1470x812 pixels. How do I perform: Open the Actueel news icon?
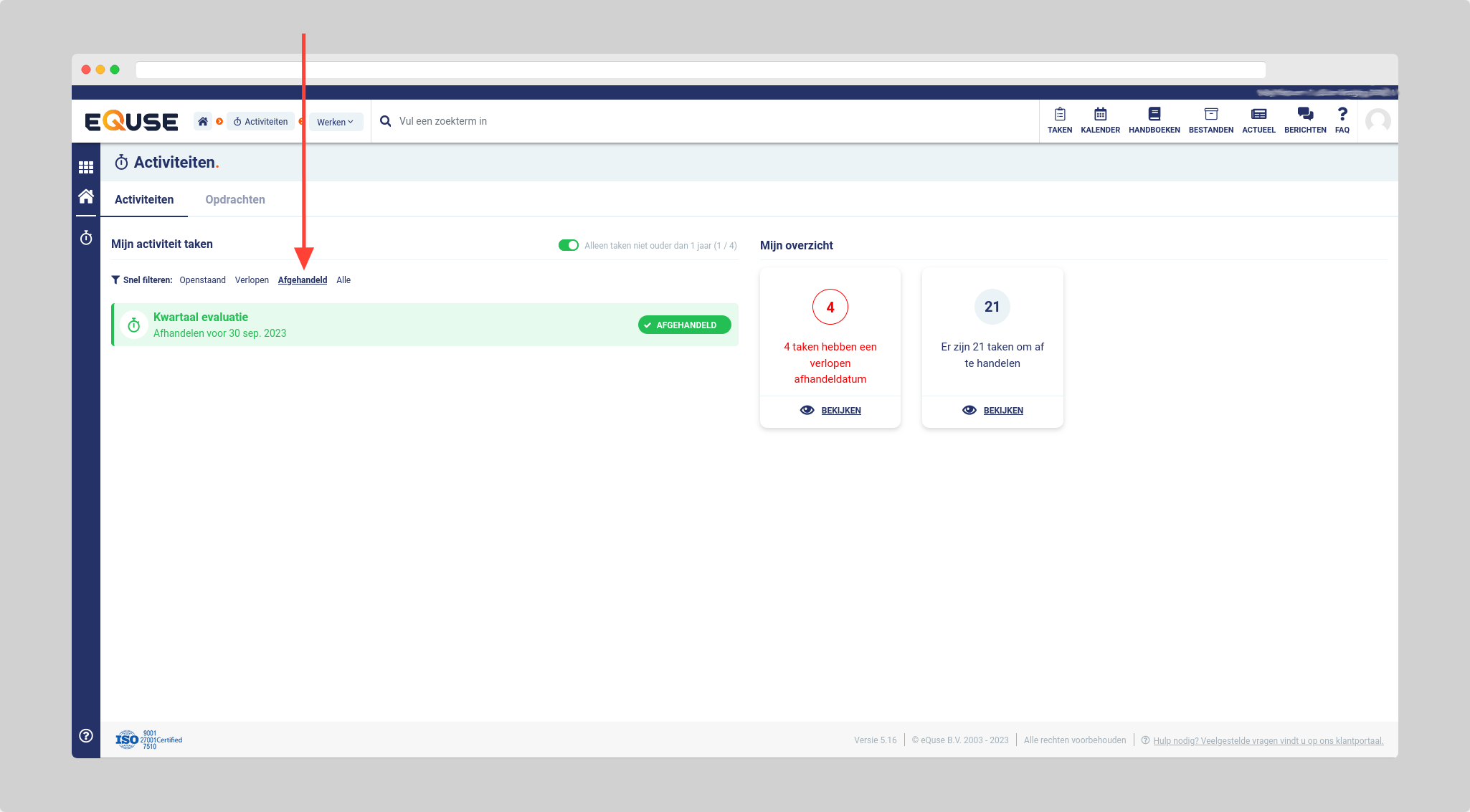pos(1258,120)
